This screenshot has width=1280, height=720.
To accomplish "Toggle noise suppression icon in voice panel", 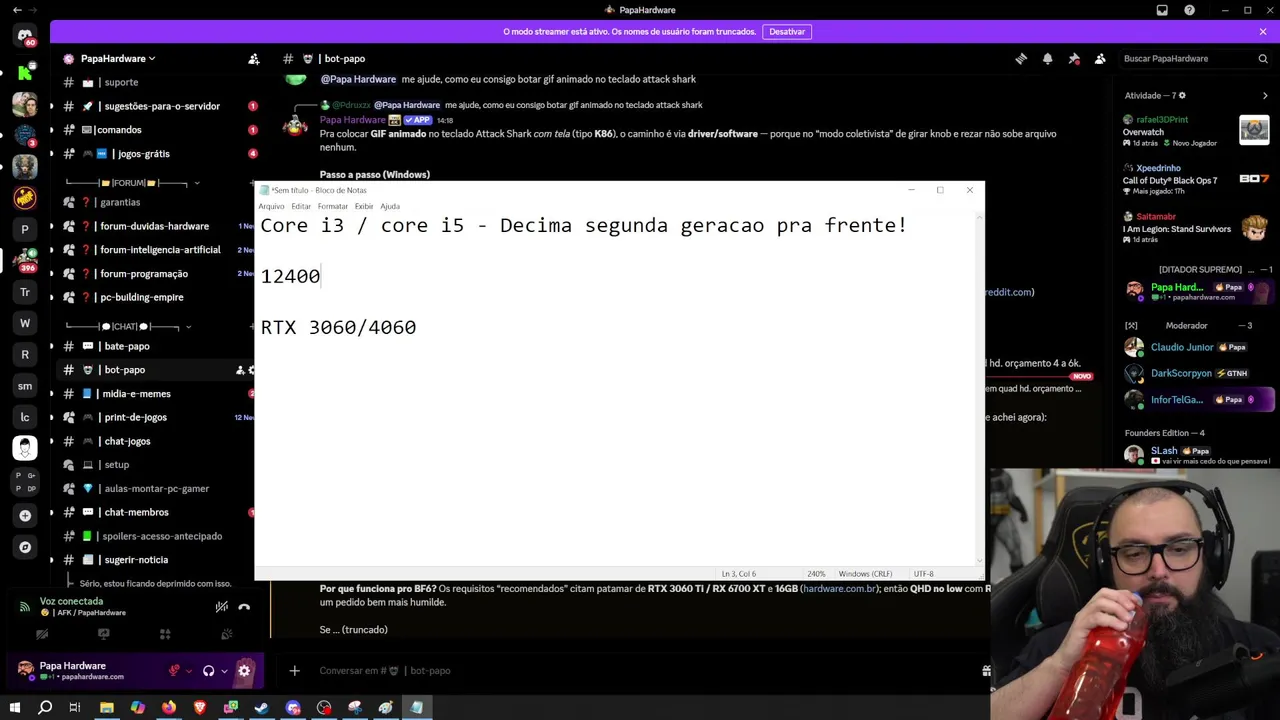I will (221, 607).
